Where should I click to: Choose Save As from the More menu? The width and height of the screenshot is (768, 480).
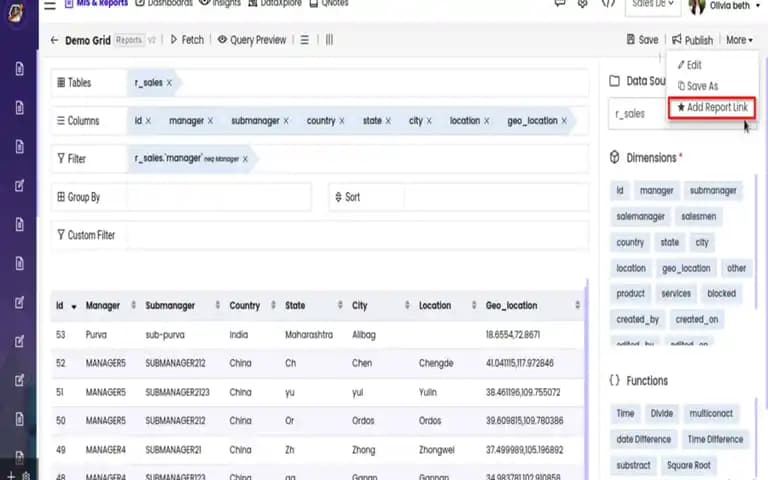698,86
